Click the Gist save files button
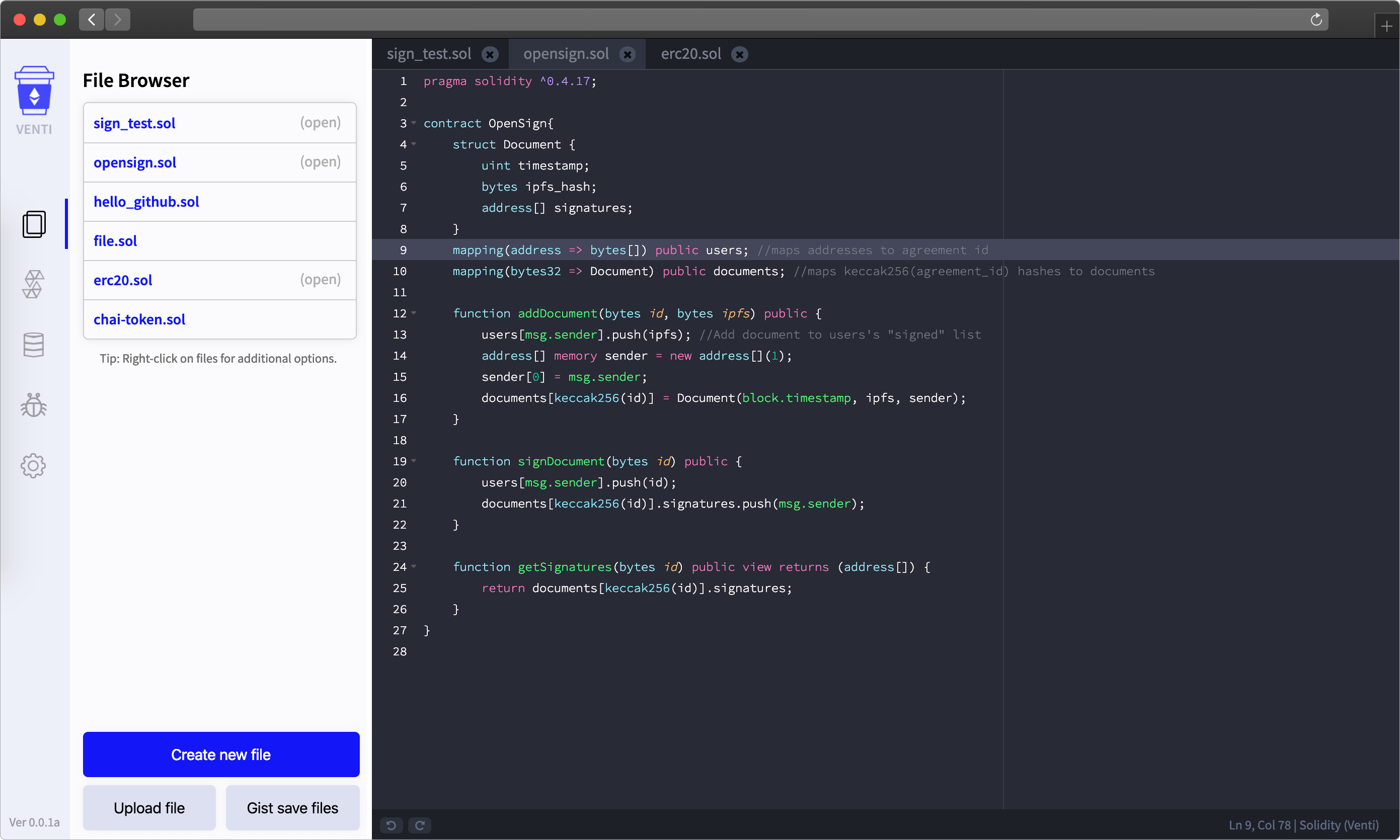Viewport: 1400px width, 840px height. coord(292,808)
